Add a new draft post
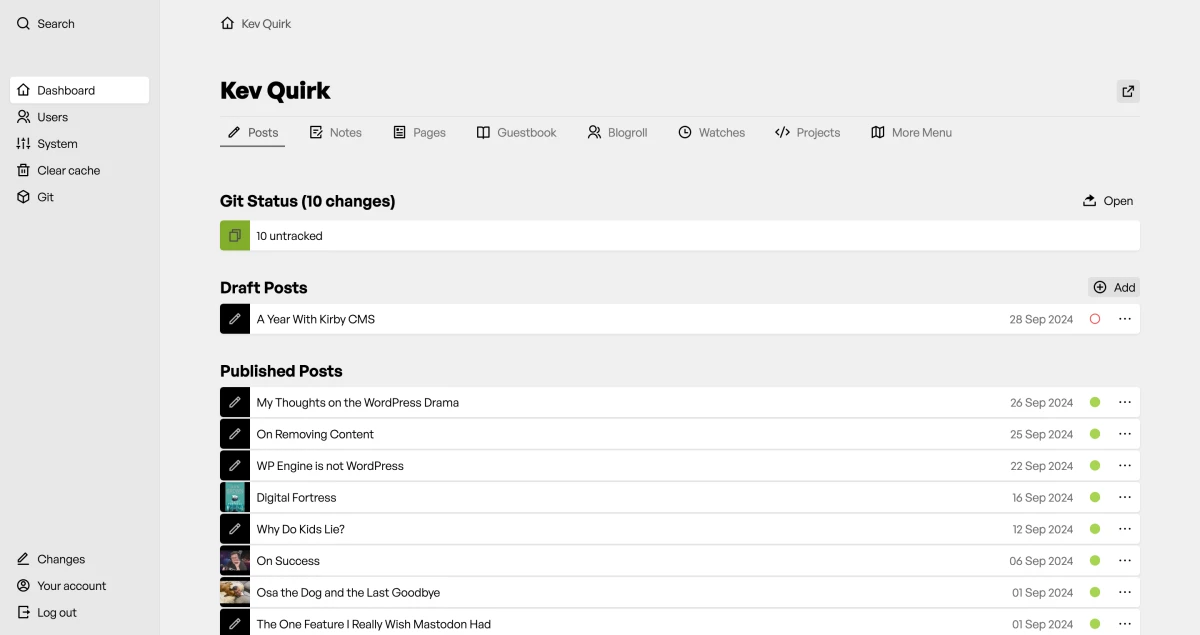Viewport: 1200px width, 635px height. 1114,287
